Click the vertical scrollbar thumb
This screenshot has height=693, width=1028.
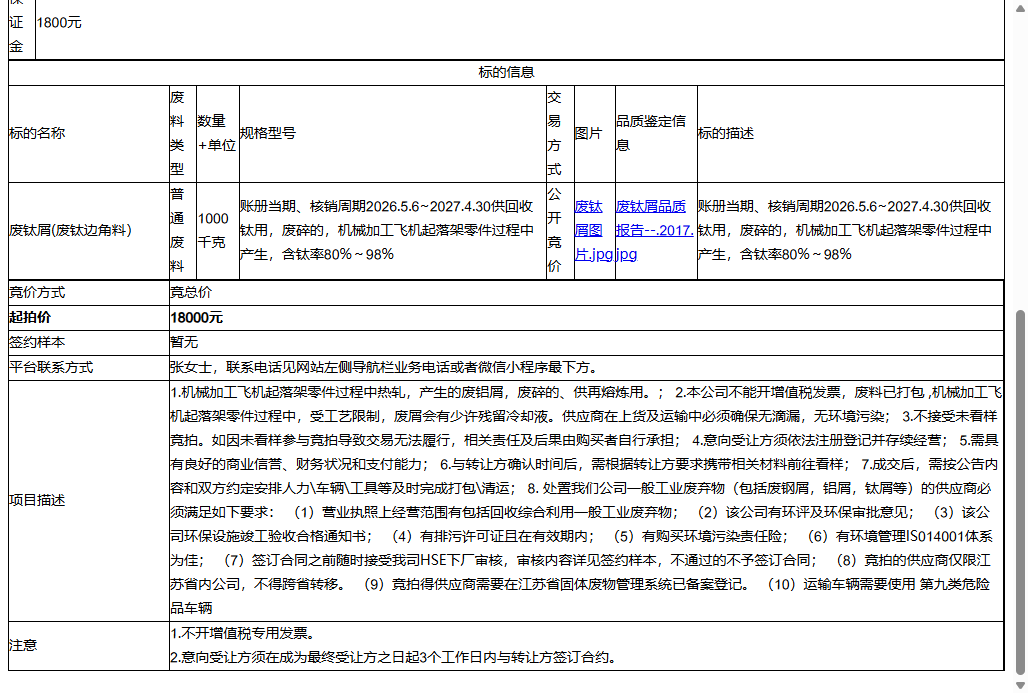pyautogui.click(x=1020, y=492)
